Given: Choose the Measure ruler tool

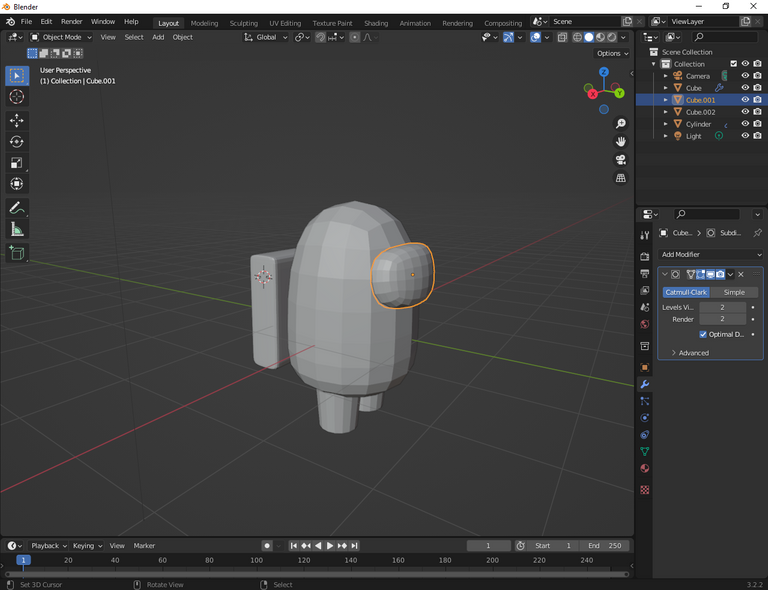Looking at the screenshot, I should click(x=17, y=229).
